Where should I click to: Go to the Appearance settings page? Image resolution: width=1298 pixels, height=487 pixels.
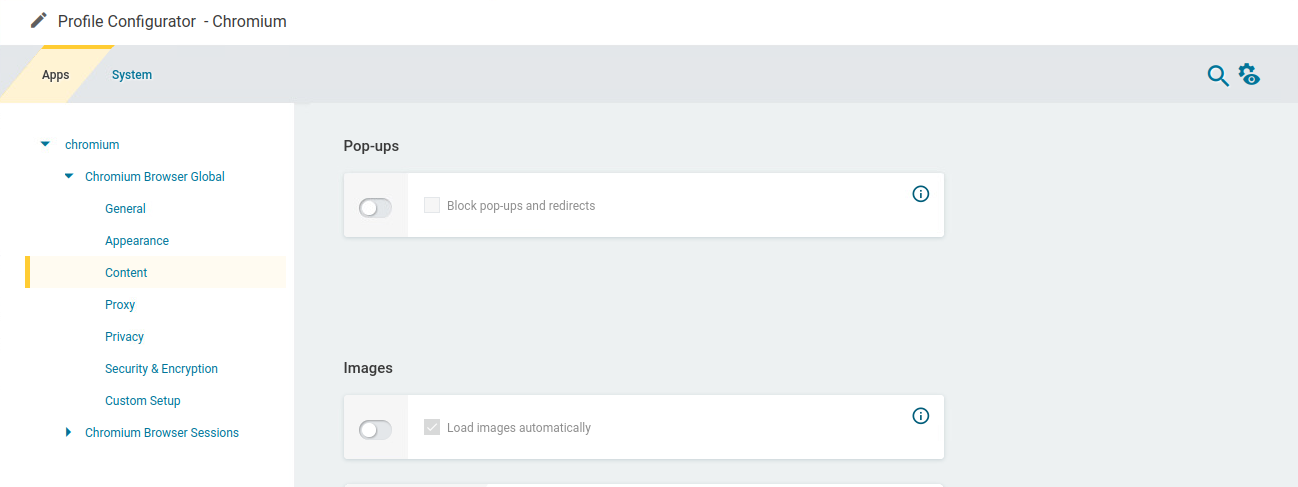coord(137,241)
